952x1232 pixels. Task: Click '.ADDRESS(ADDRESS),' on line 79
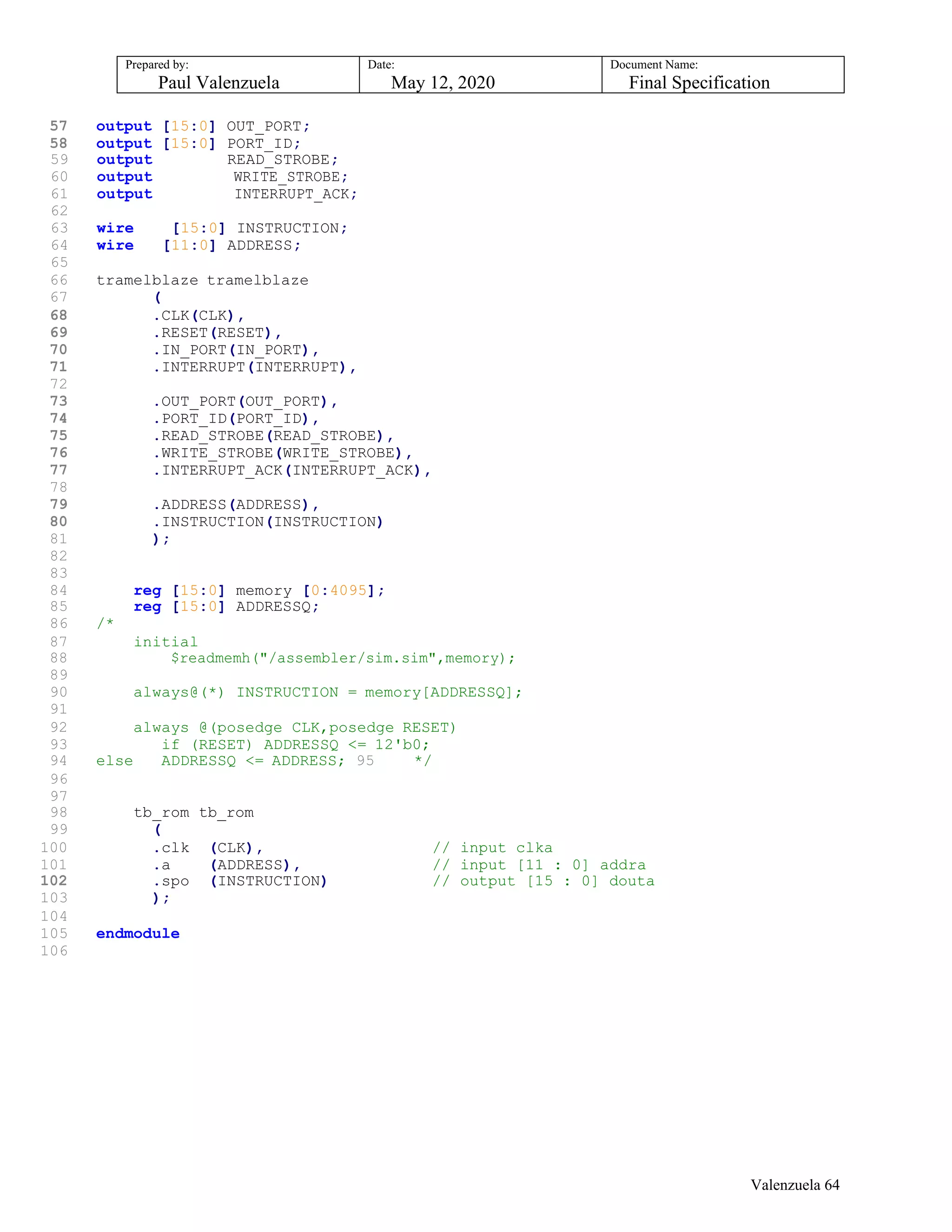click(x=236, y=505)
